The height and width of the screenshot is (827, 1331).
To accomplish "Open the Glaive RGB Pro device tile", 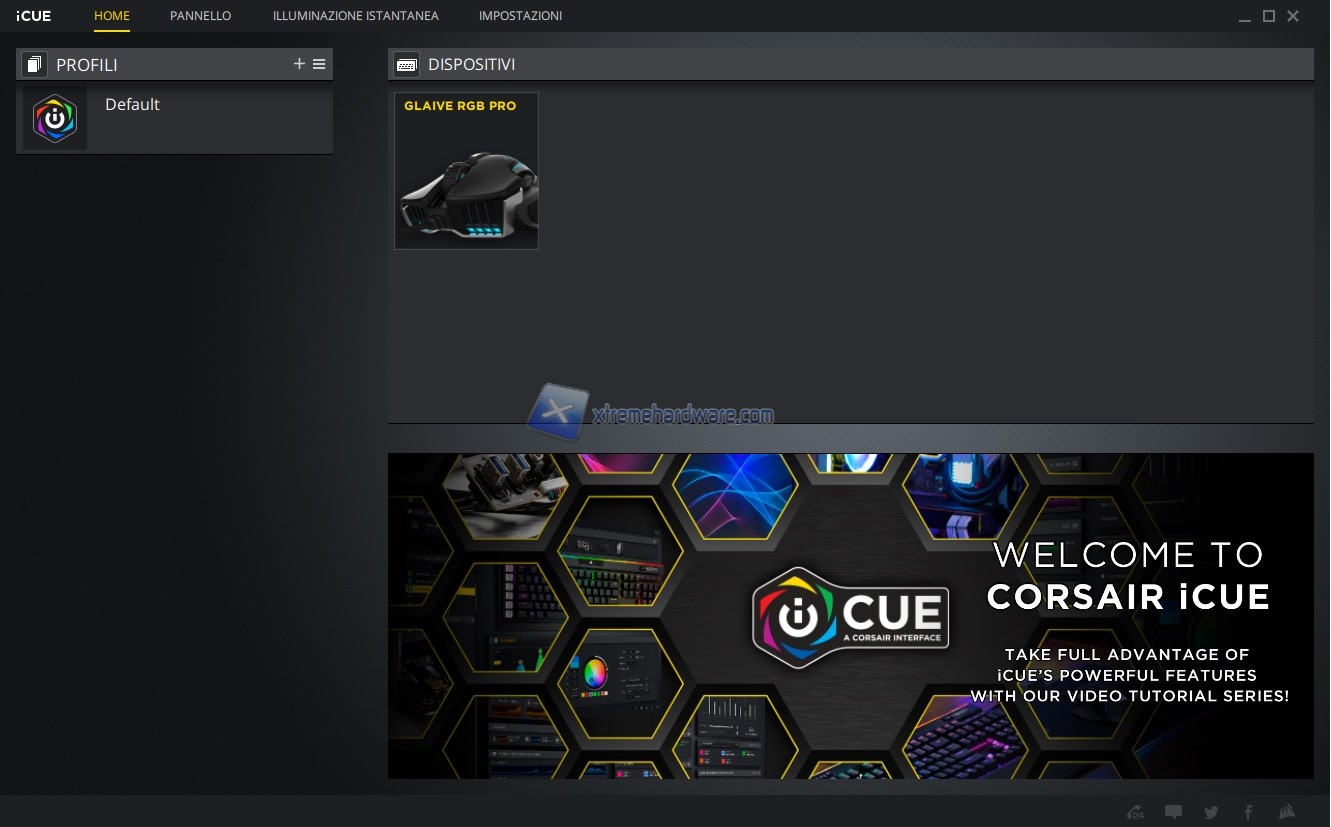I will [466, 171].
